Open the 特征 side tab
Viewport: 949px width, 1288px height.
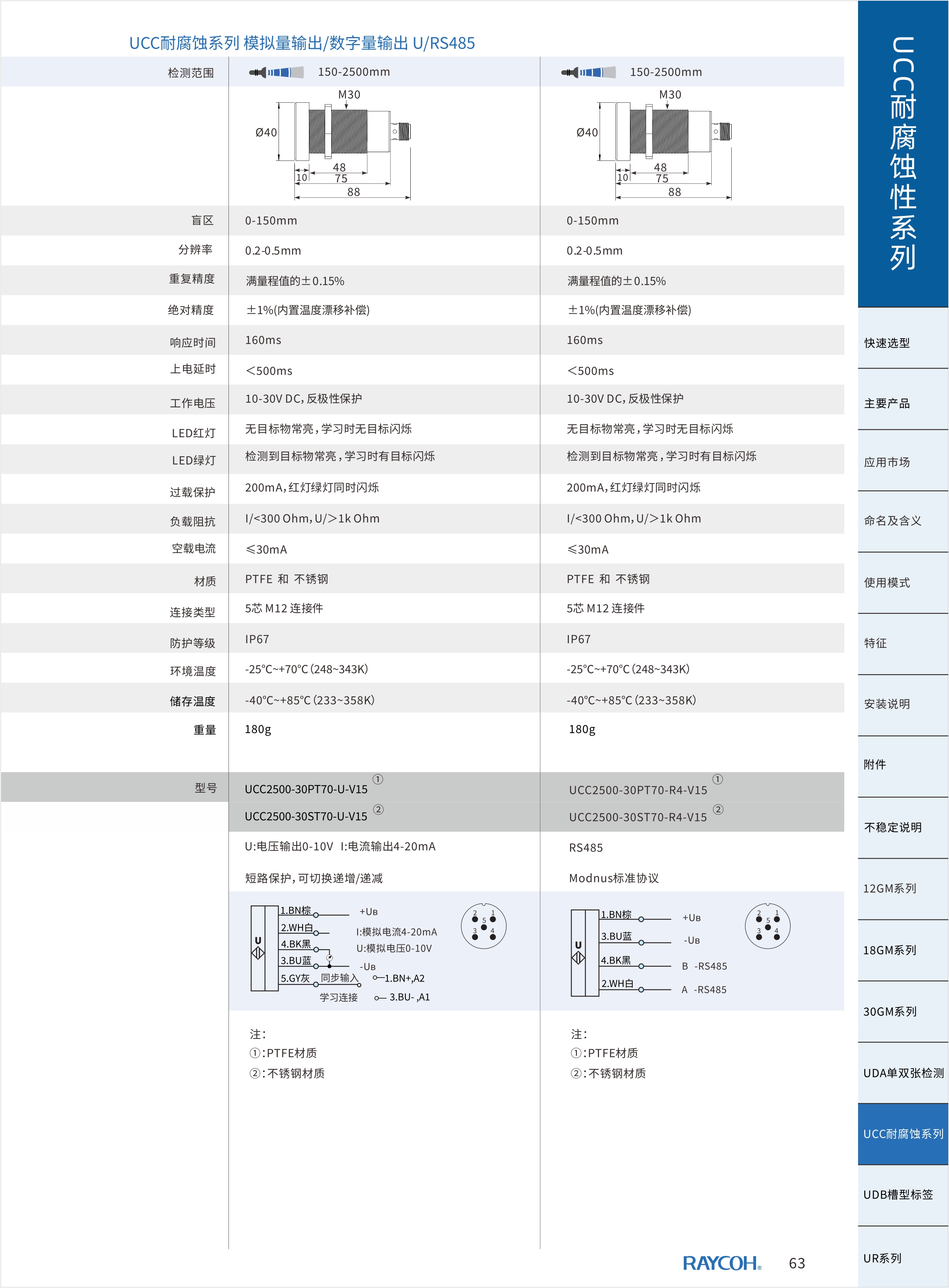902,644
